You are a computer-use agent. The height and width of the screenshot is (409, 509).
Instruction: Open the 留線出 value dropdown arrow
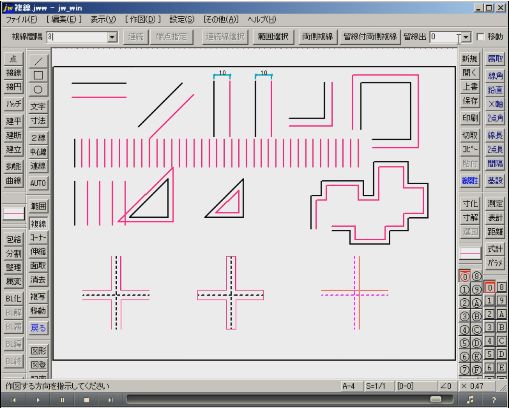click(x=466, y=37)
